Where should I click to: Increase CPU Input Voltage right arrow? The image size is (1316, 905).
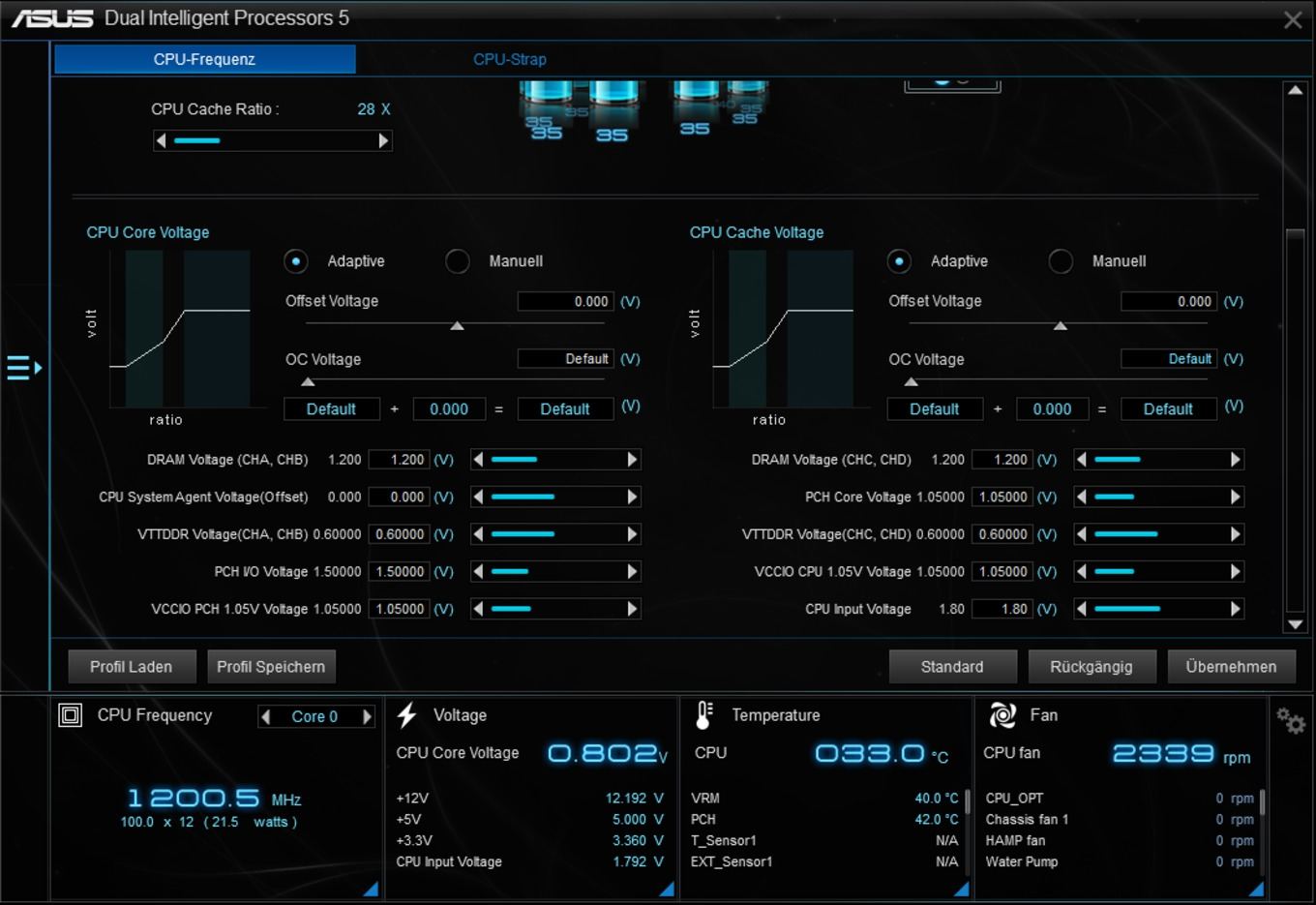coord(1235,609)
